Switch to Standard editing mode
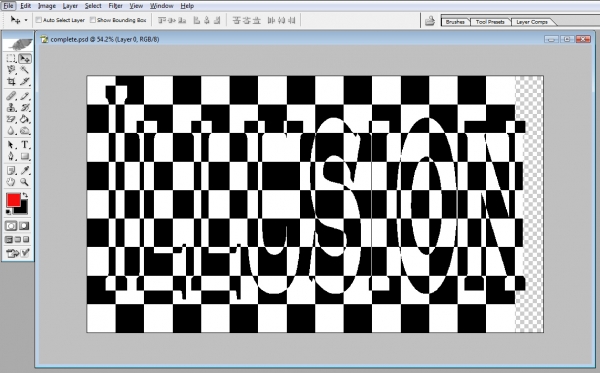This screenshot has width=600, height=373. pyautogui.click(x=11, y=226)
